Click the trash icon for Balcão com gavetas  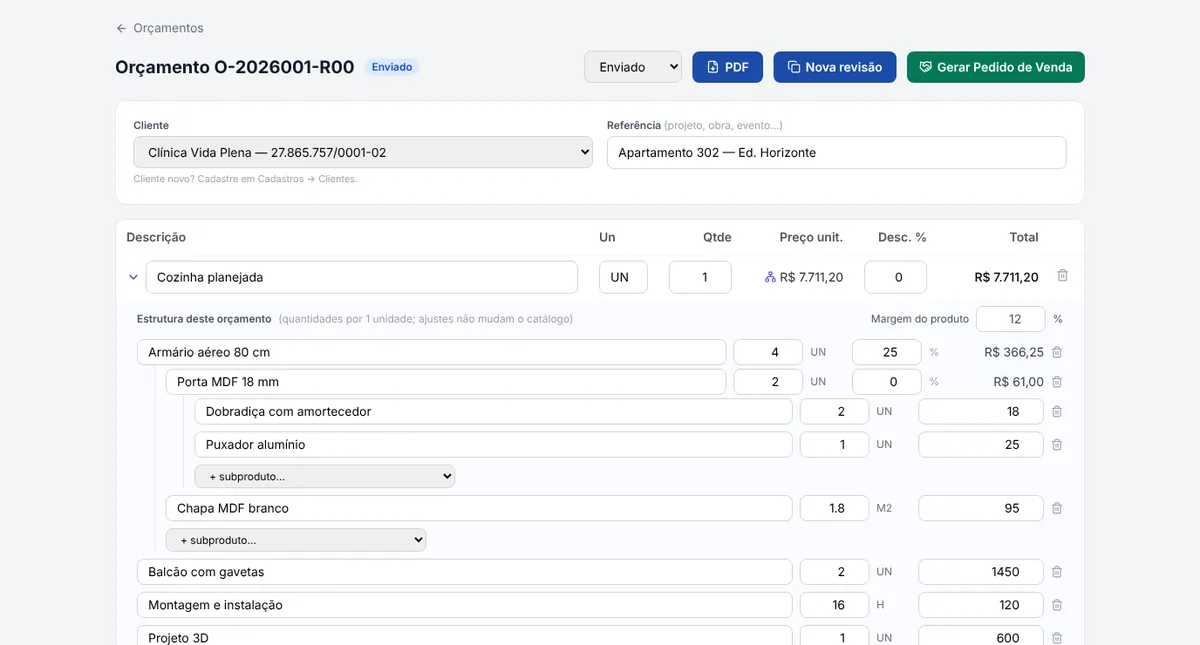pos(1057,572)
